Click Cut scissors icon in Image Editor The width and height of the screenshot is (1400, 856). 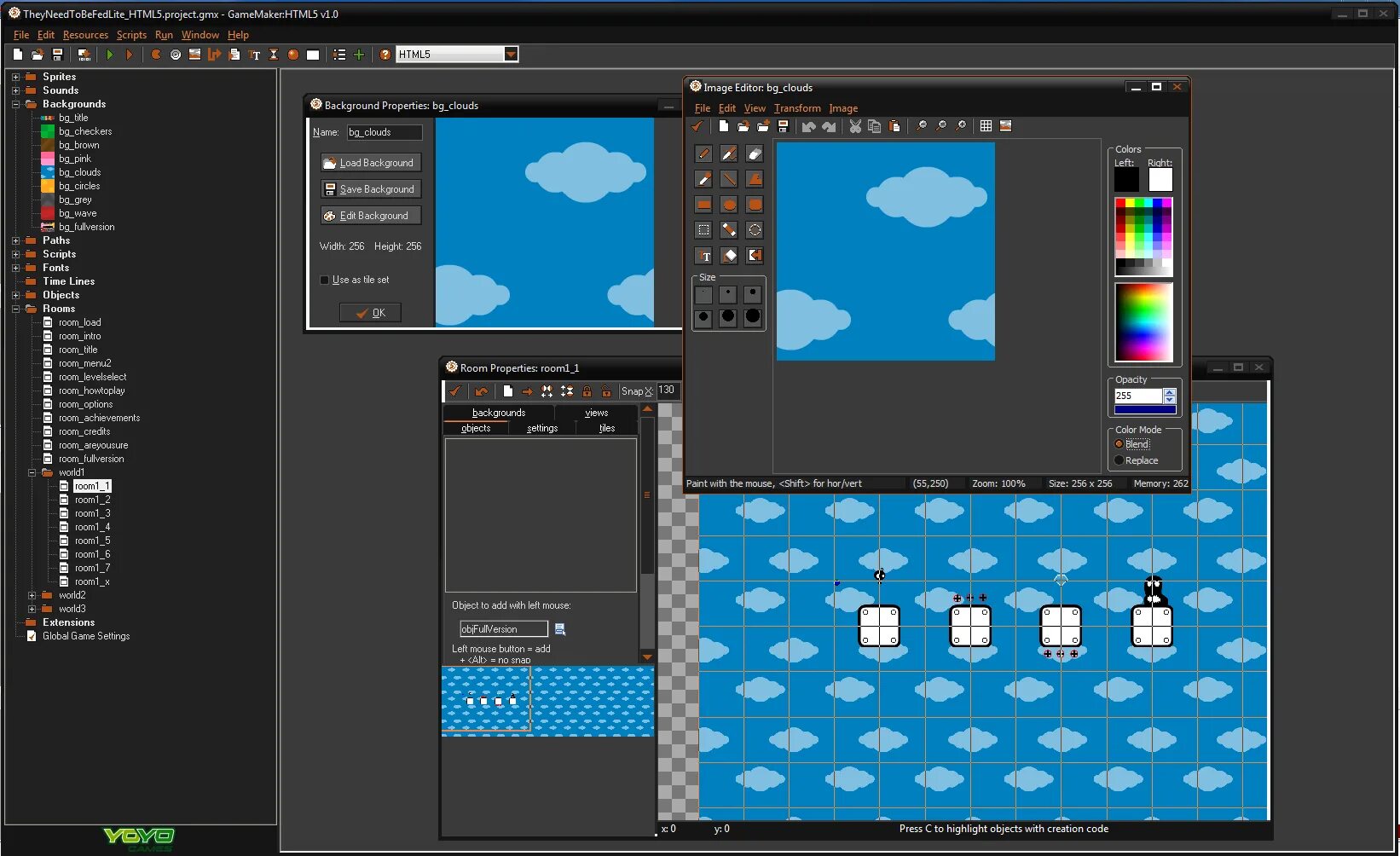click(x=855, y=126)
